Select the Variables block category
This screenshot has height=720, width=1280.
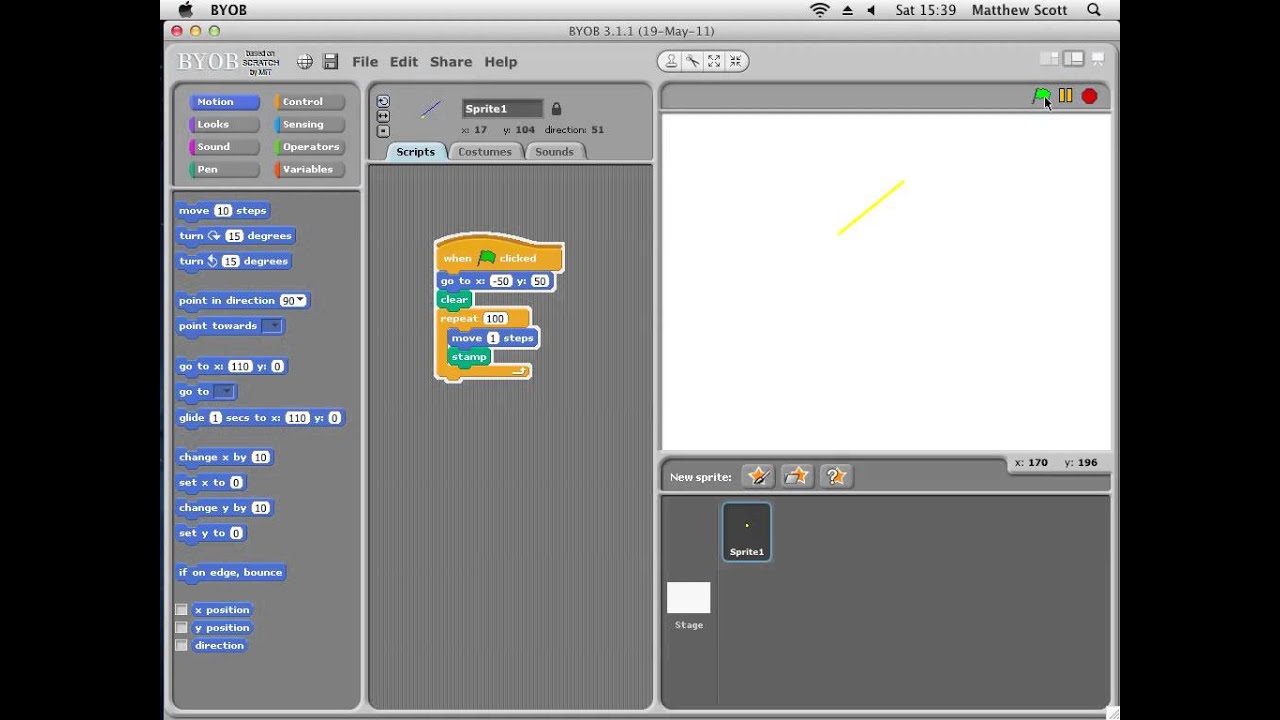tap(309, 169)
